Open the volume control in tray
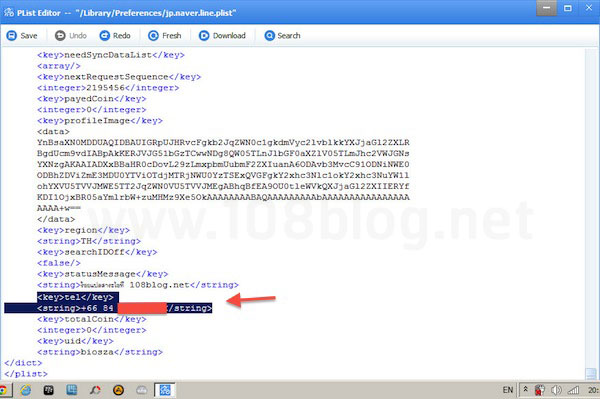The image size is (600, 399). point(556,390)
